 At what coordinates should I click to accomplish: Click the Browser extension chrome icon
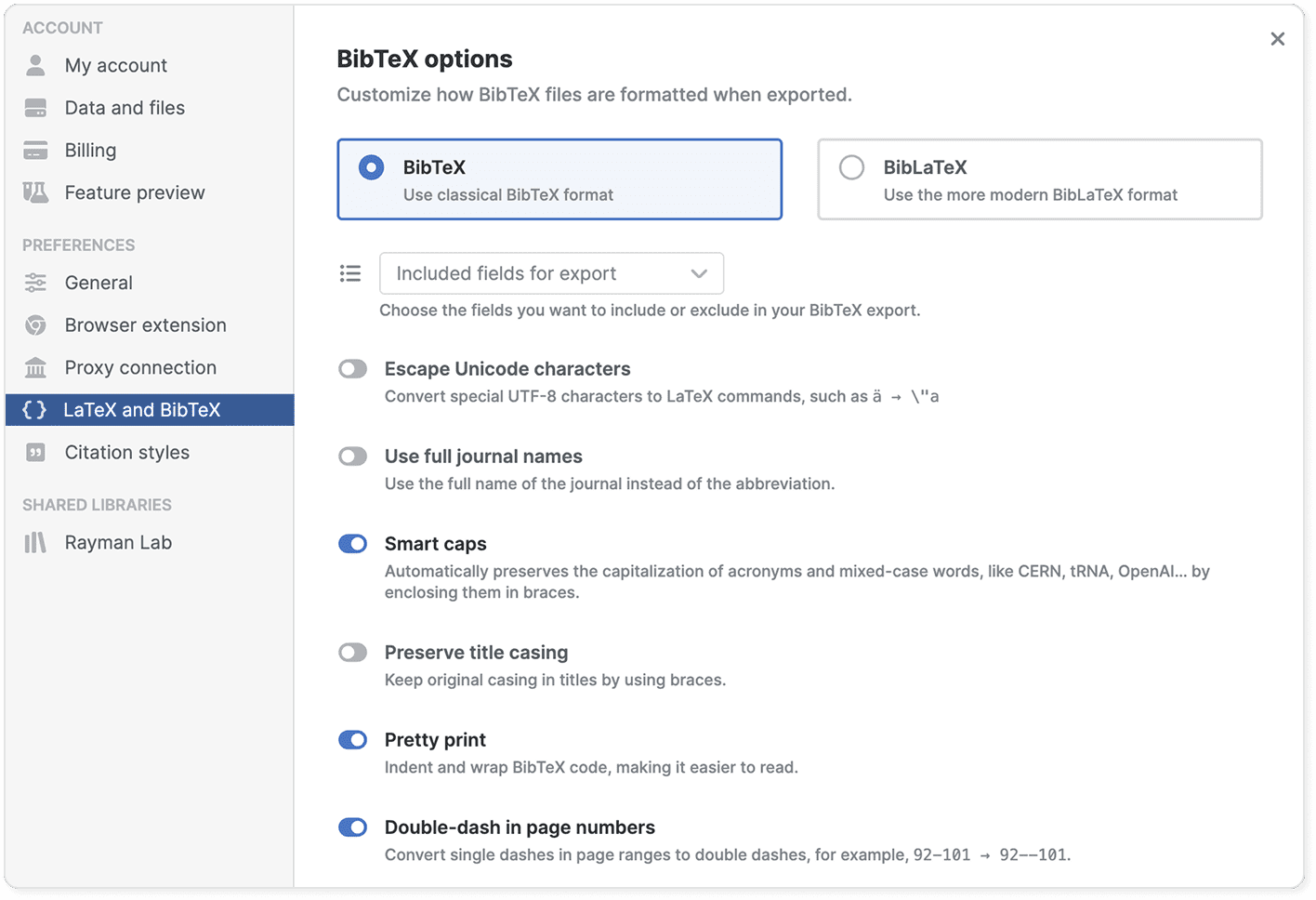(35, 325)
